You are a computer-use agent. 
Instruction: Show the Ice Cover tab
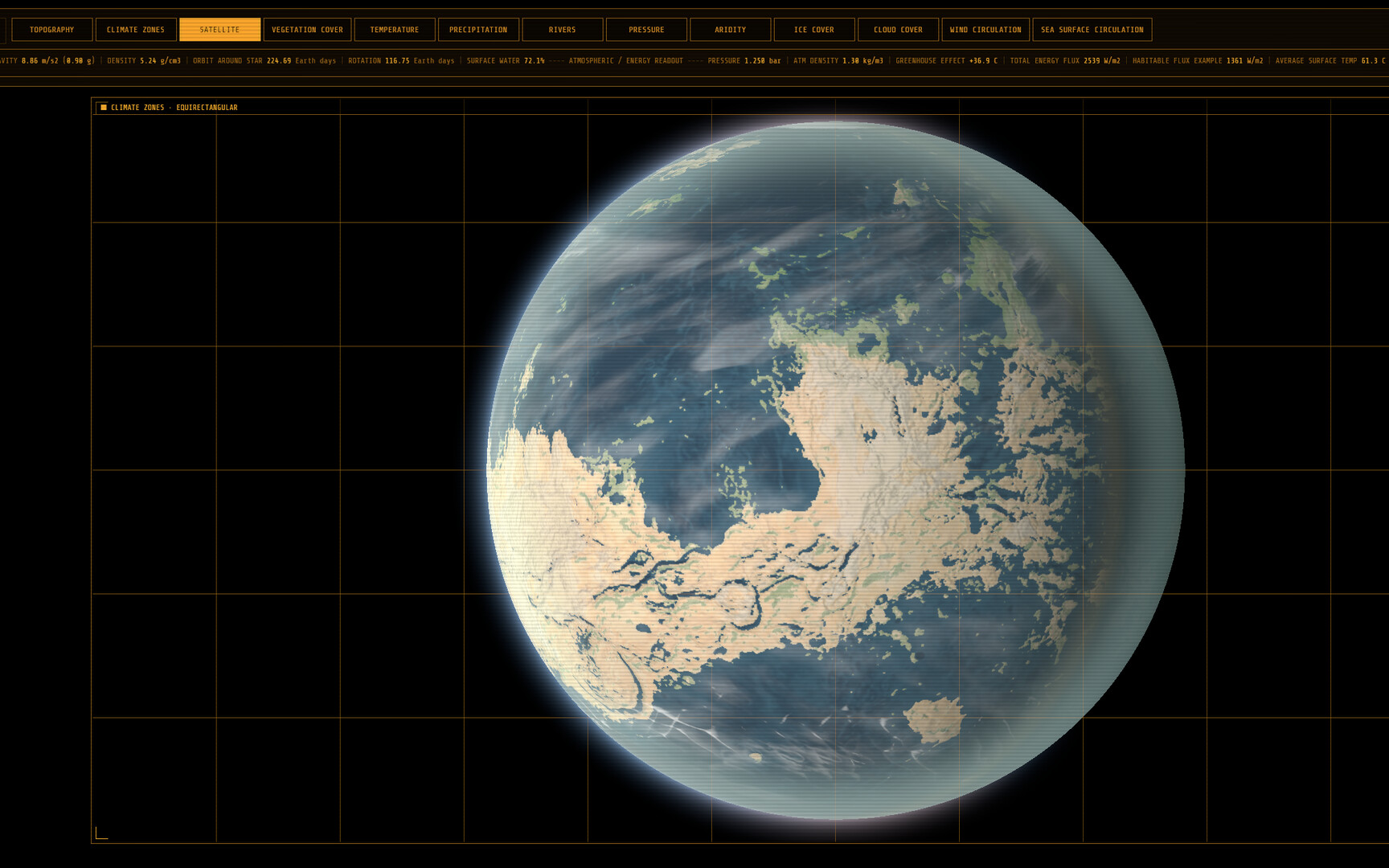[x=814, y=30]
